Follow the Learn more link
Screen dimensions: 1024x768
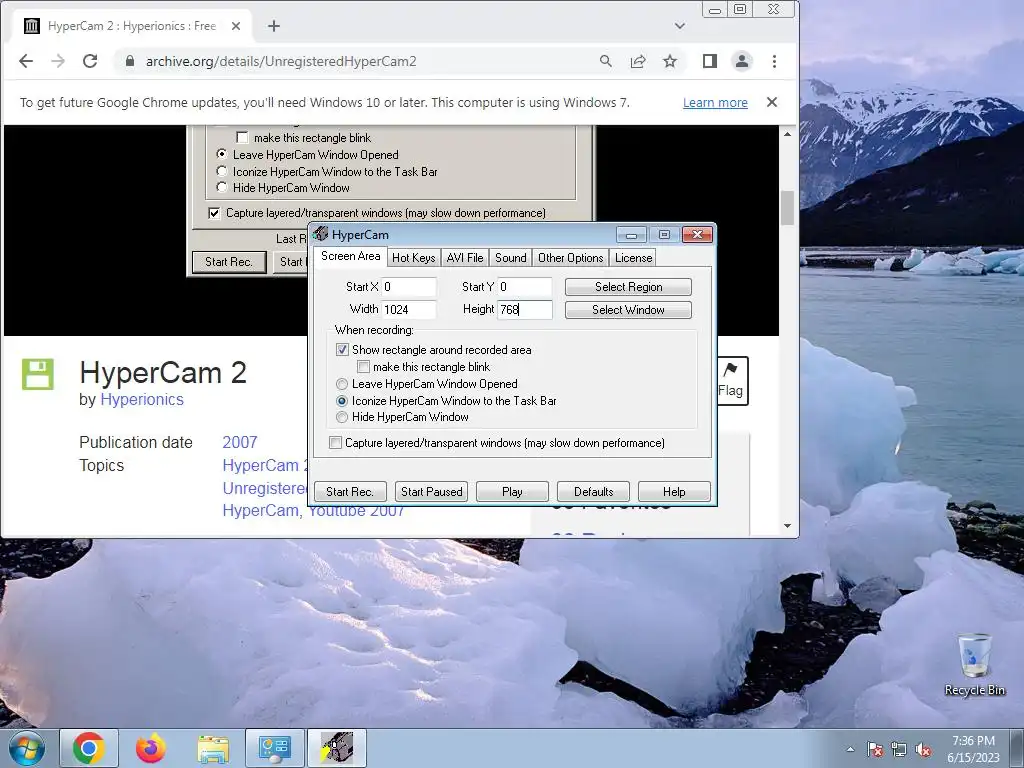pos(715,103)
